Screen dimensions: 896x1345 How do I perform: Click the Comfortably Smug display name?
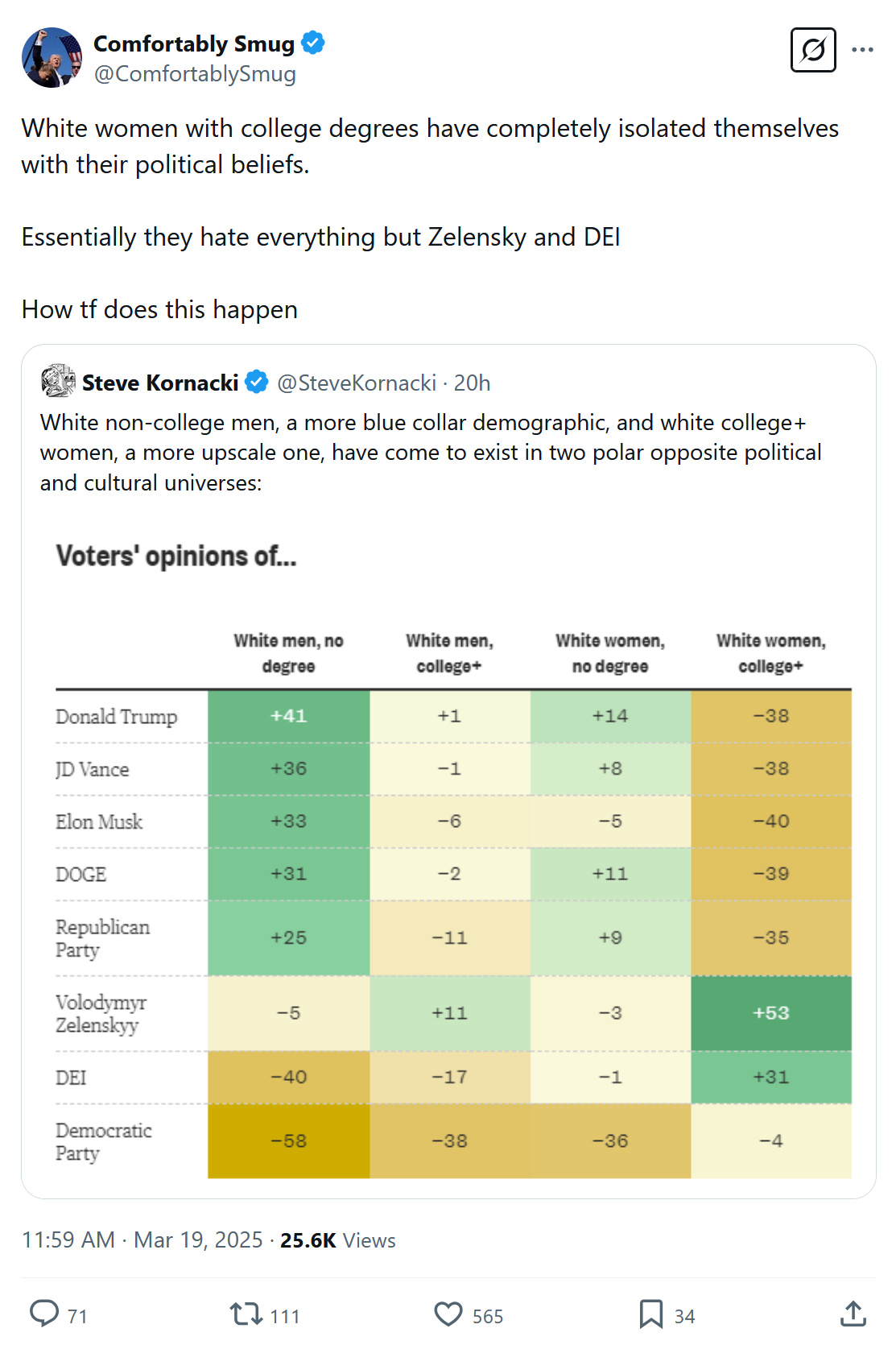point(194,43)
